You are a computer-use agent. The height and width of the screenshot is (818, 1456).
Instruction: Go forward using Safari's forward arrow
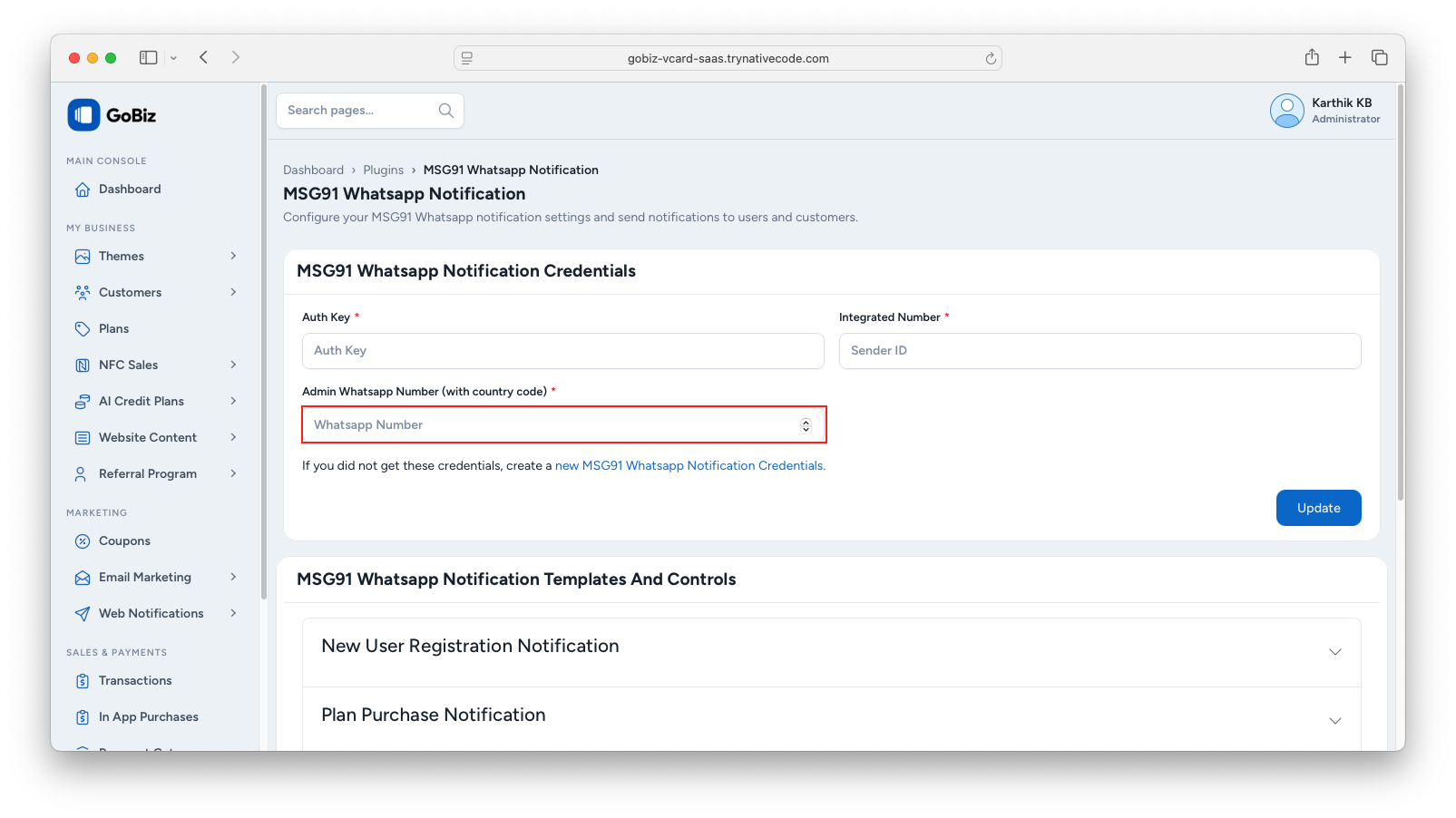tap(236, 57)
